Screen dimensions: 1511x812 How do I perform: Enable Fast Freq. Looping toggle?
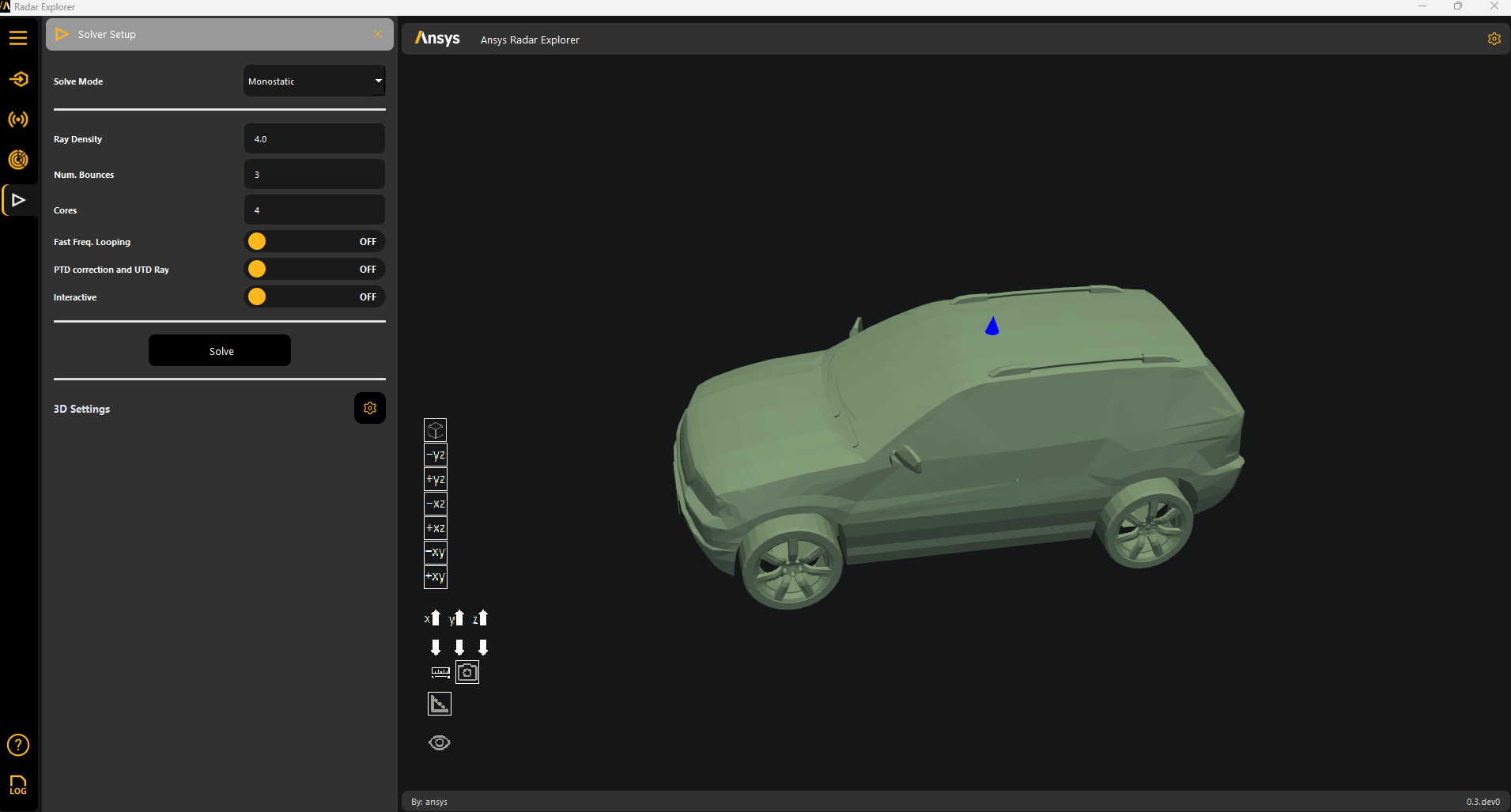coord(314,241)
